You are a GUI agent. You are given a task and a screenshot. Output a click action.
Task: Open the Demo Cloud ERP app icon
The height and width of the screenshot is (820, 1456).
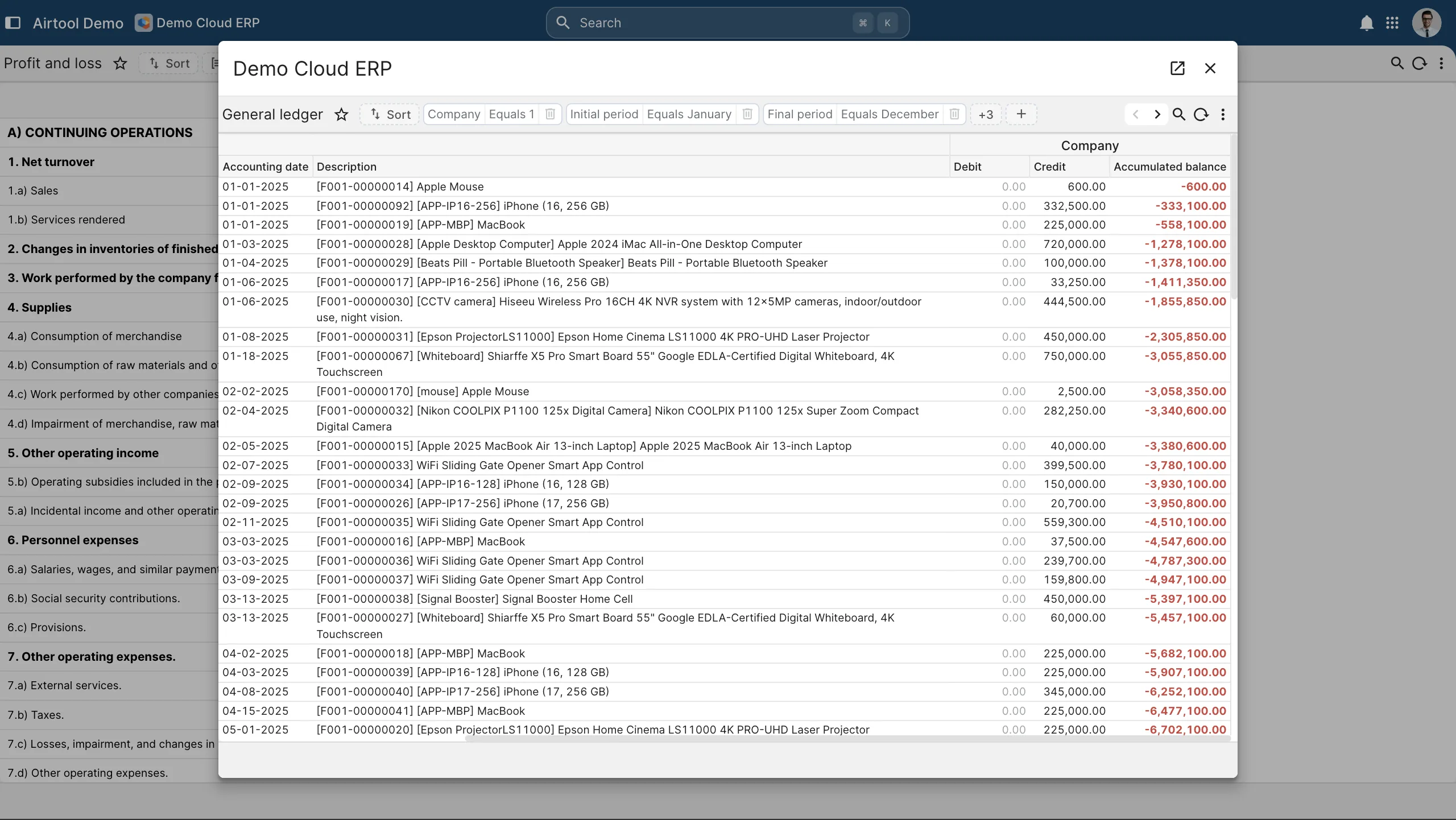point(143,23)
